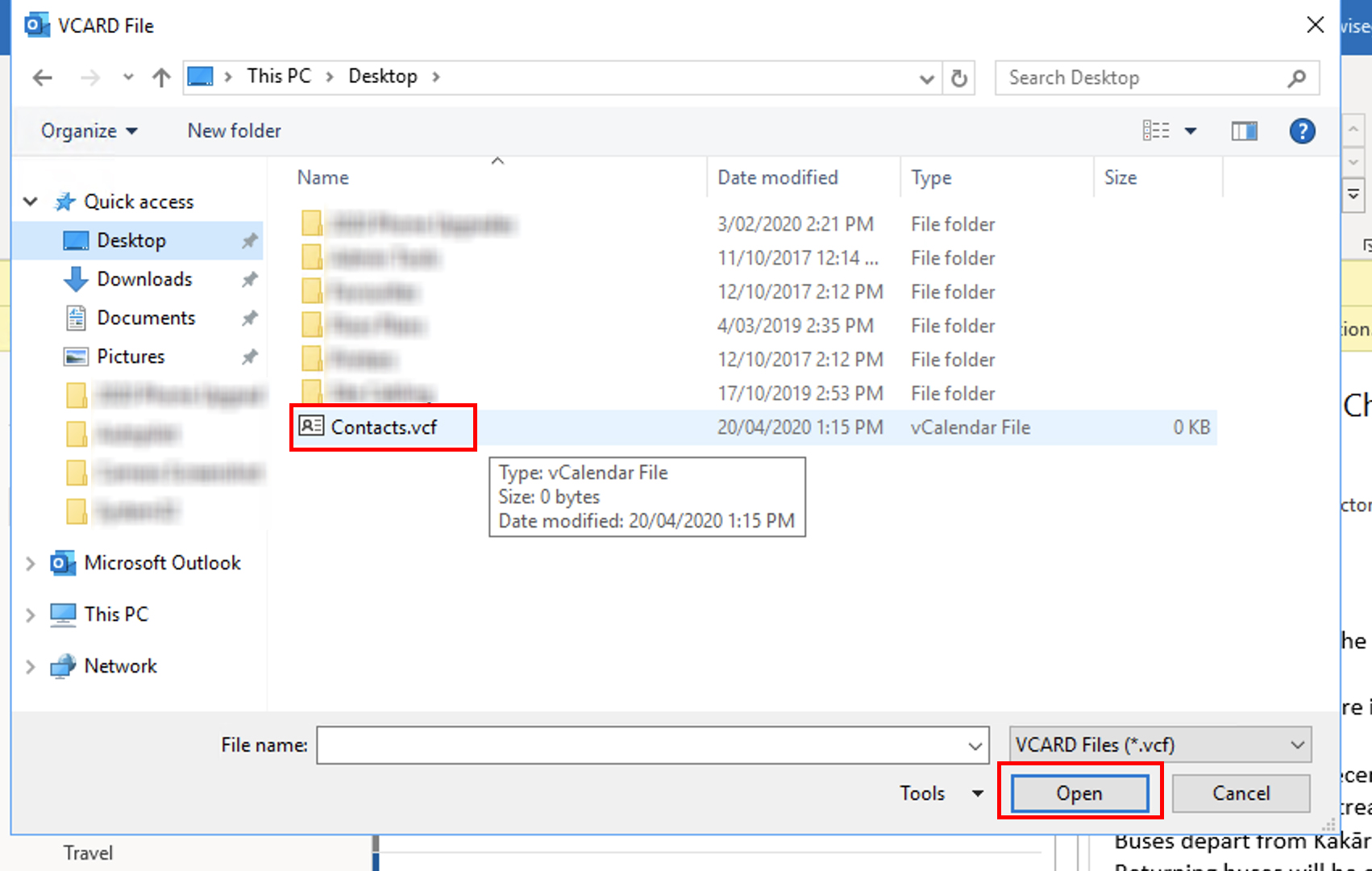Collapse the Quick access tree node

pos(31,202)
